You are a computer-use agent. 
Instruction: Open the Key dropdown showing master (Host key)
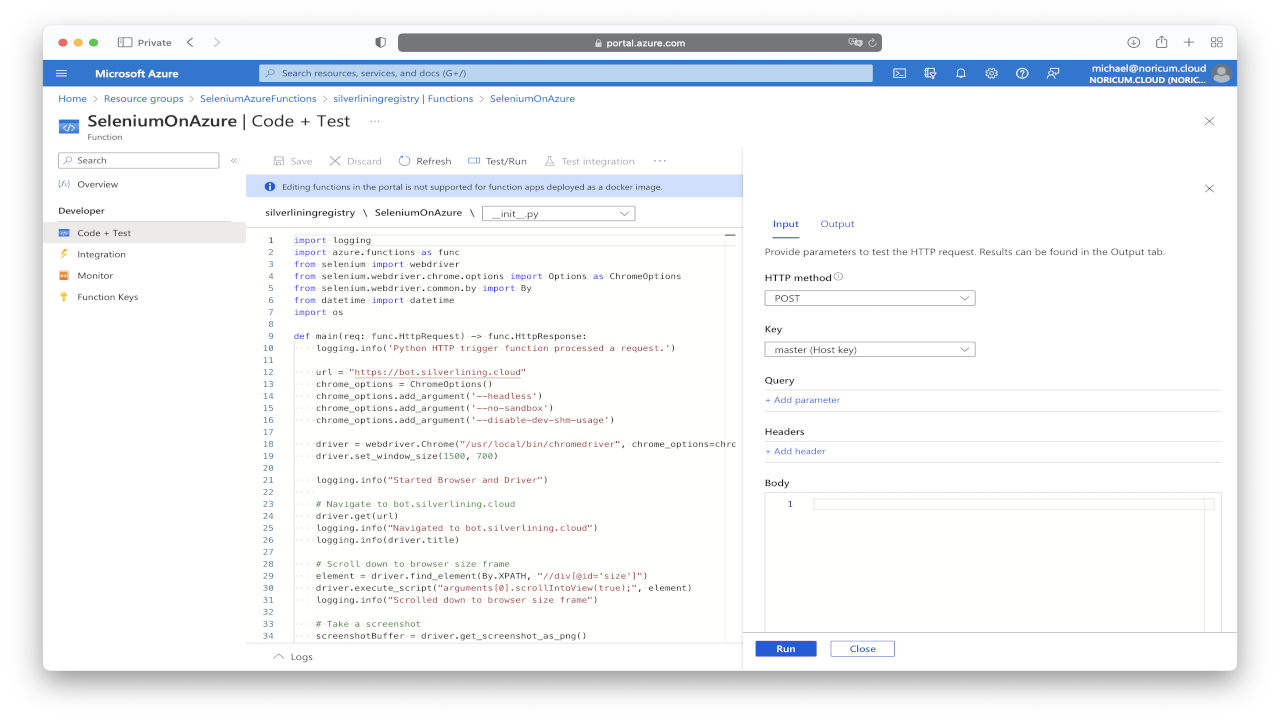[x=870, y=349]
